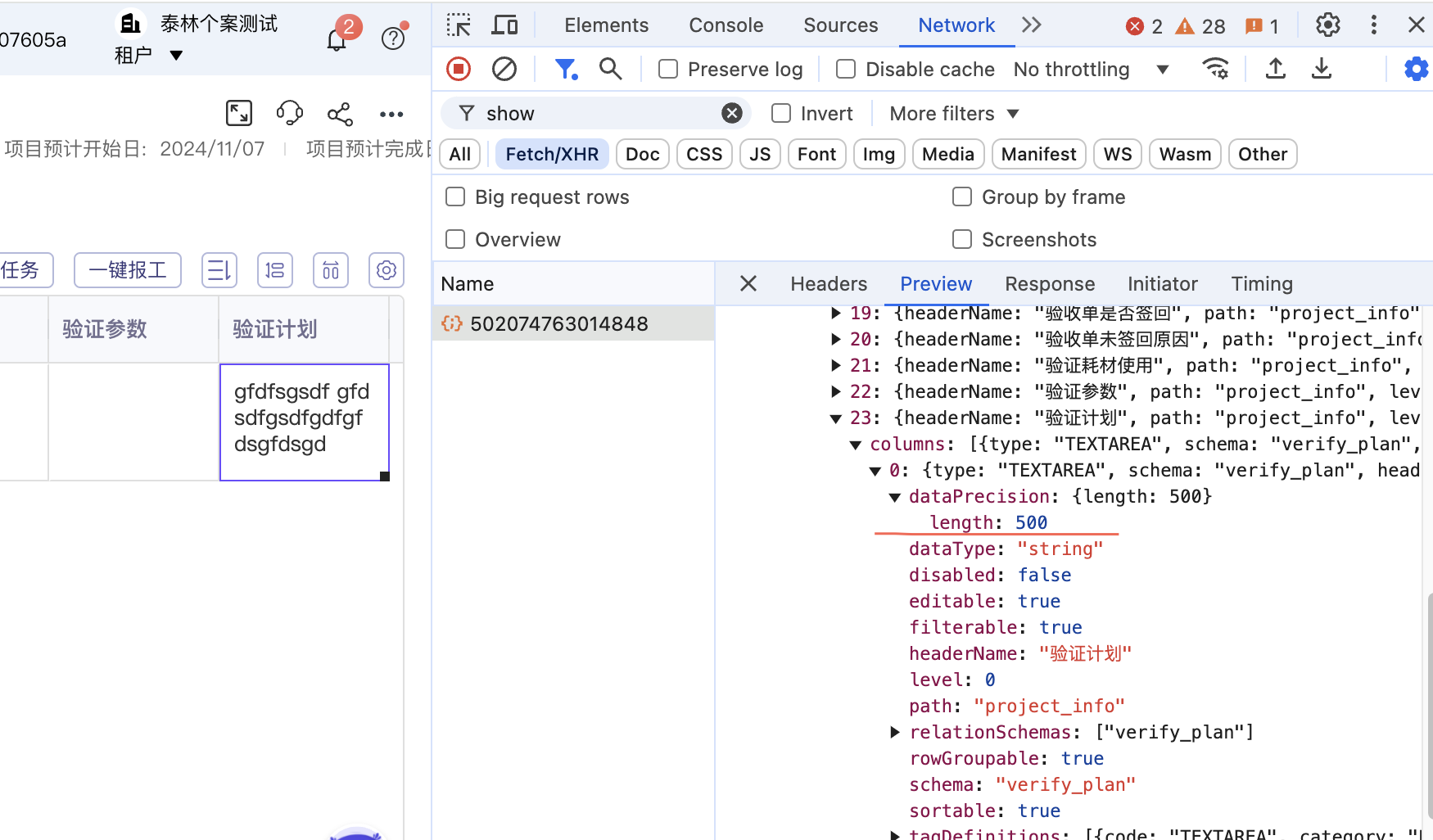The image size is (1433, 840).
Task: Open the Initiator tab
Action: coord(1163,283)
